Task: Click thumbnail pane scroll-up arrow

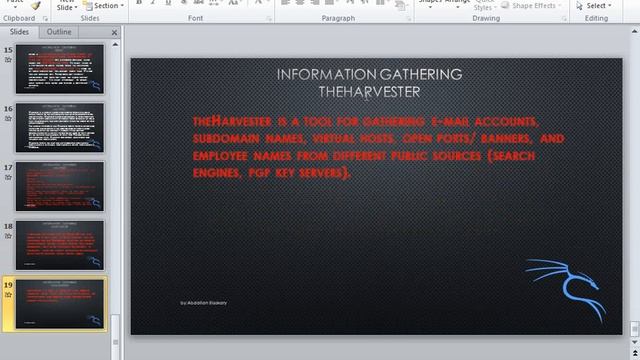Action: coord(116,44)
